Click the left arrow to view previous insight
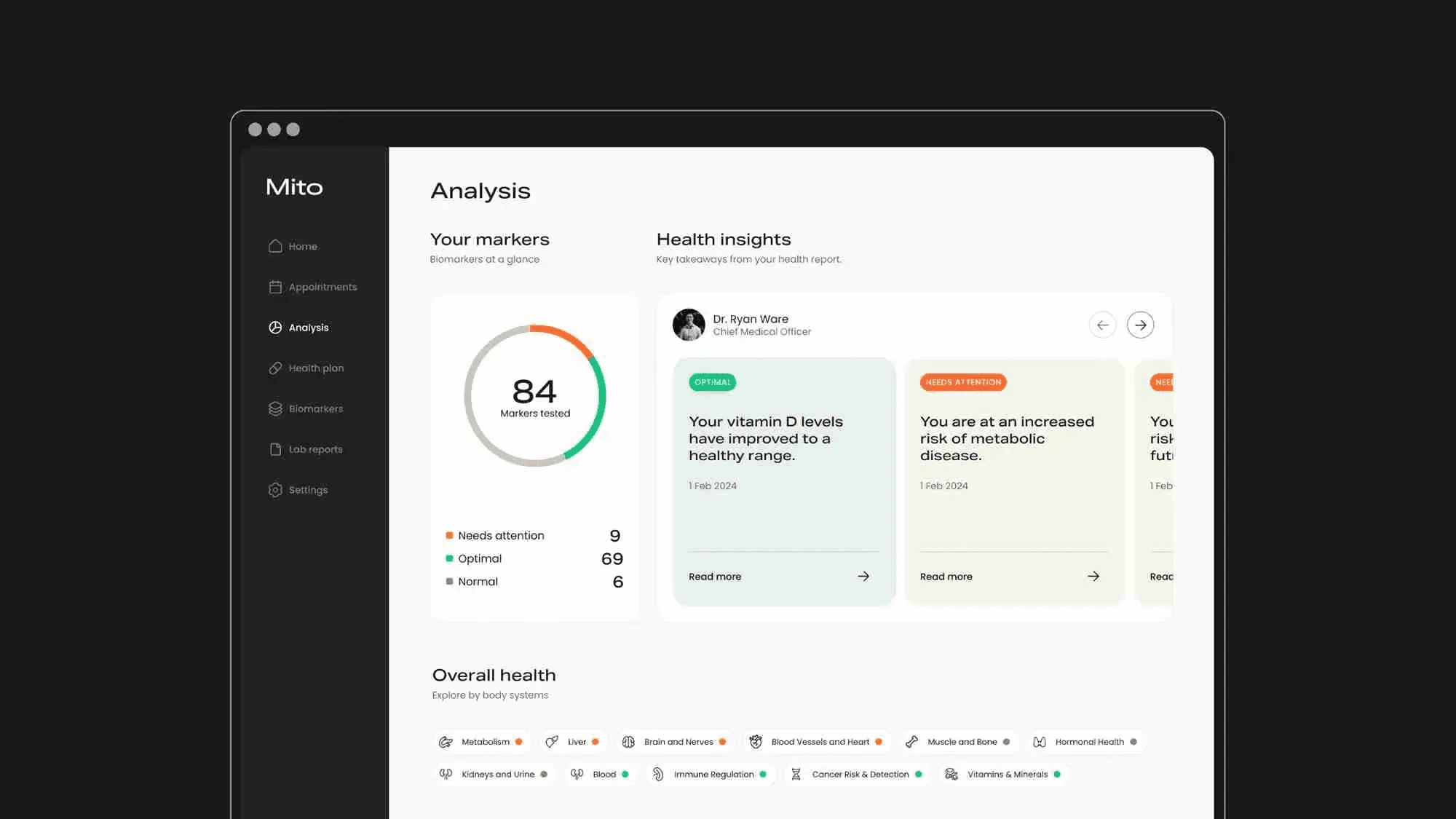1456x819 pixels. coord(1103,325)
